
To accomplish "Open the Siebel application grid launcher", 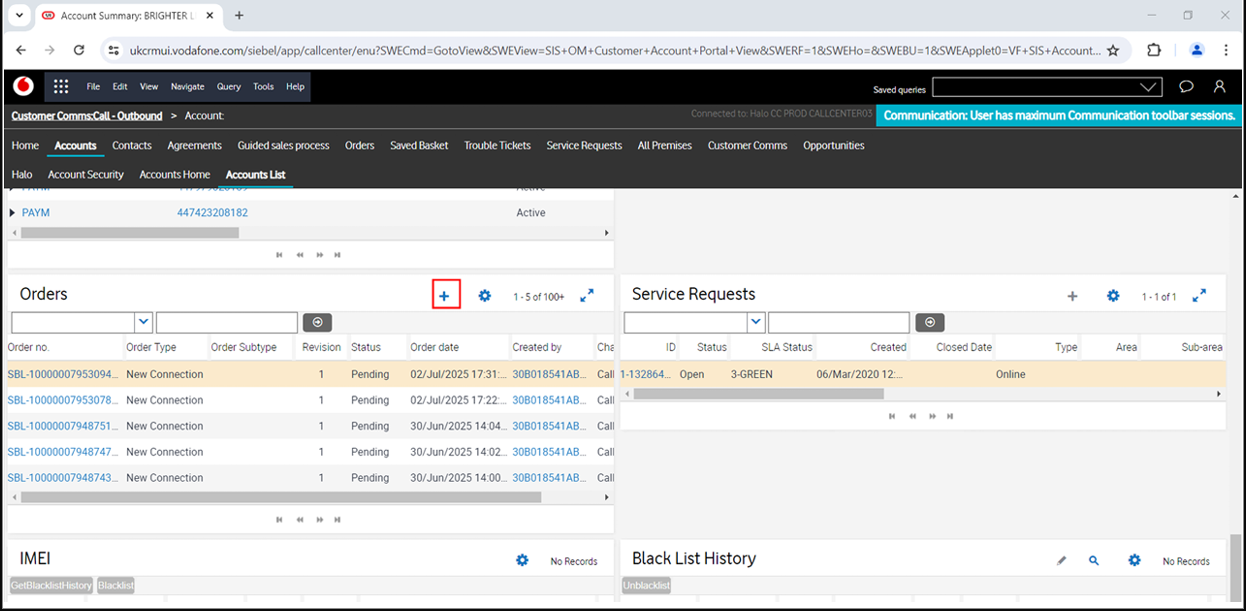I will (x=61, y=87).
